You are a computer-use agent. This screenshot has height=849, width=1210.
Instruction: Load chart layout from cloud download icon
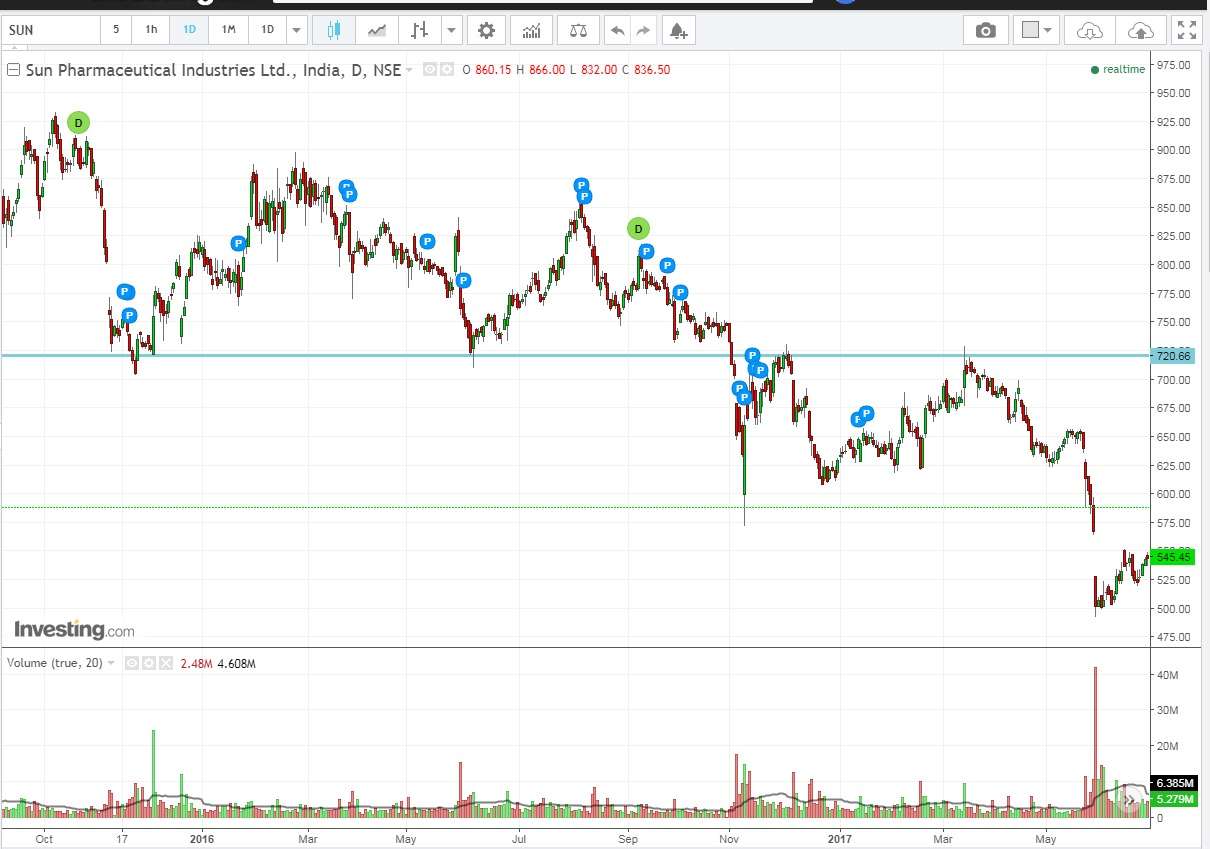tap(1089, 30)
